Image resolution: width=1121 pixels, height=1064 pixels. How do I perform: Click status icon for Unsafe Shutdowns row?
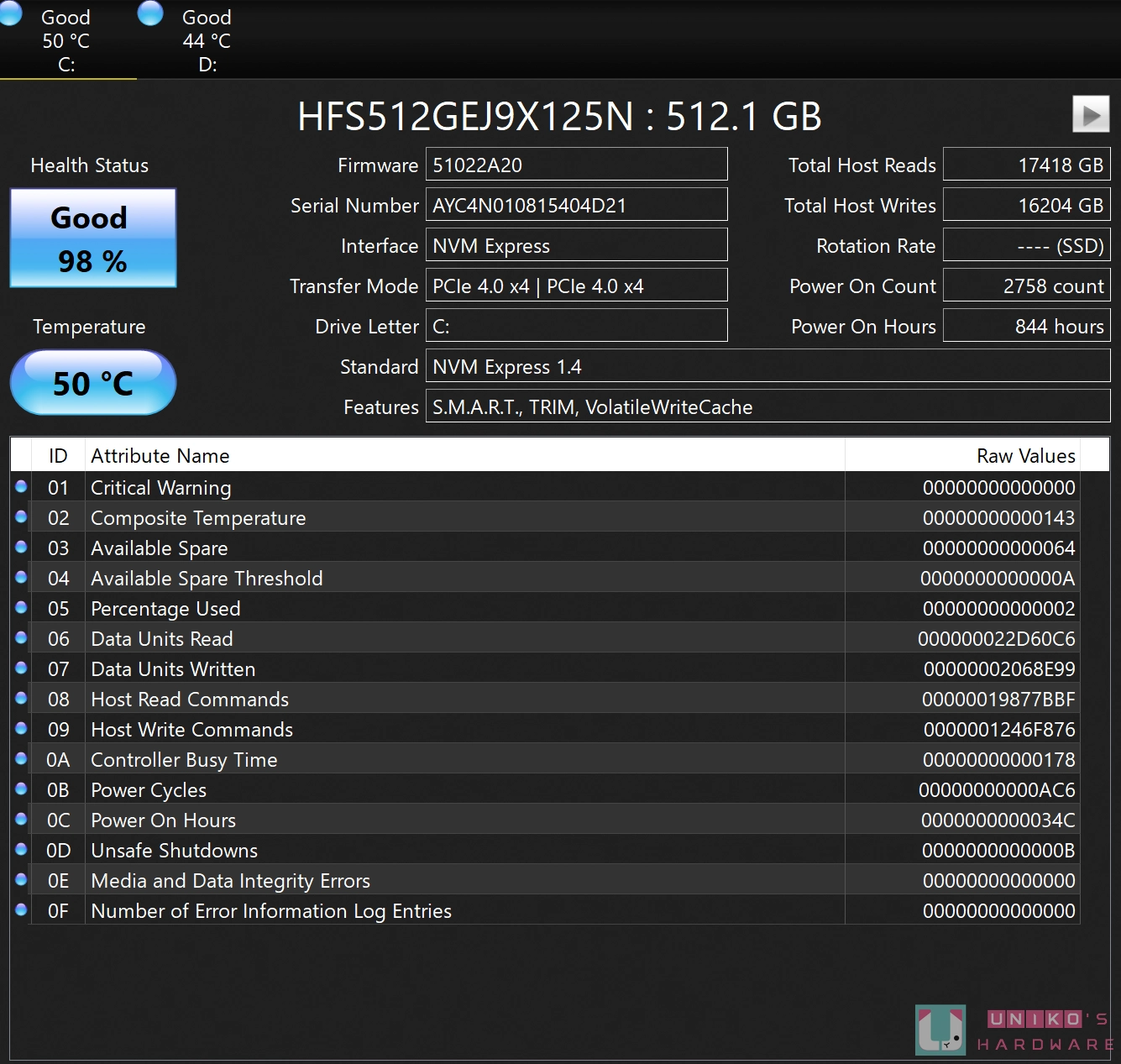click(x=21, y=849)
